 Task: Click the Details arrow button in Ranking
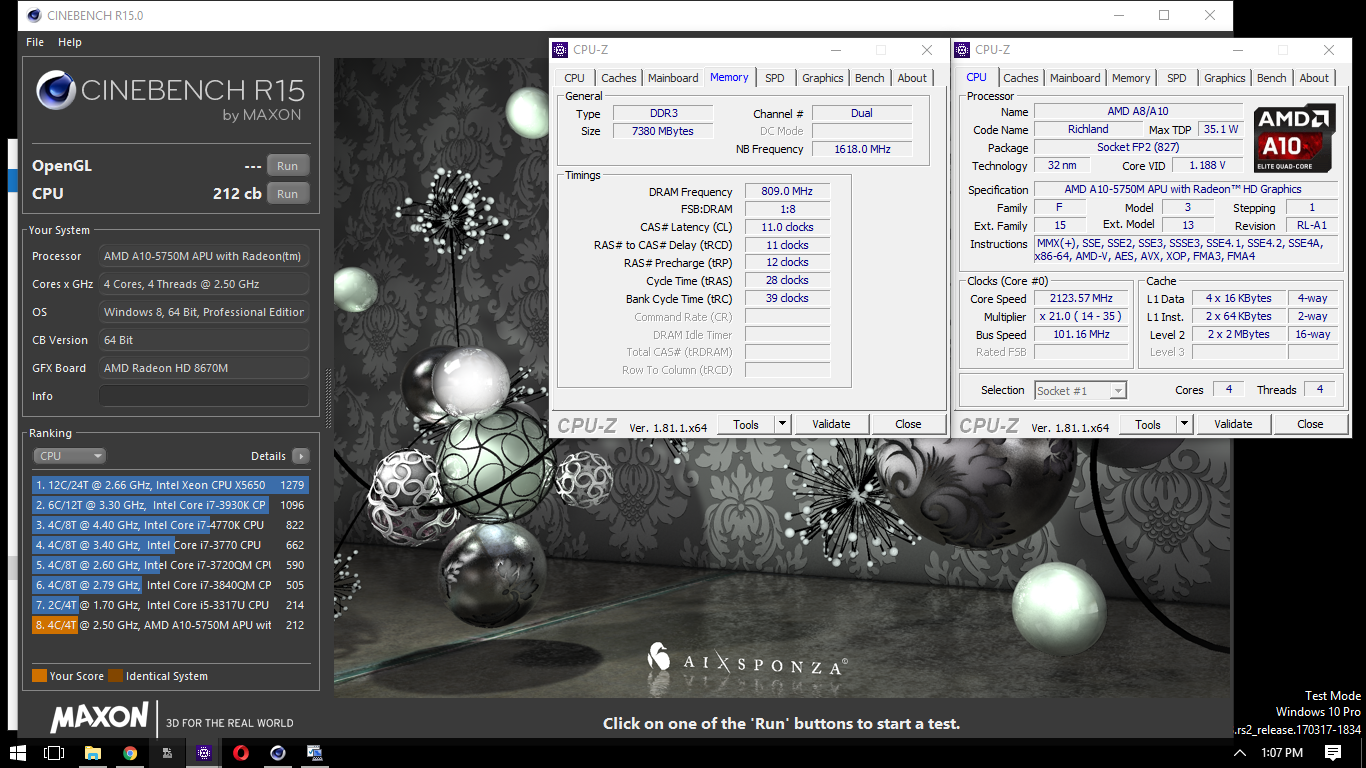(x=300, y=456)
